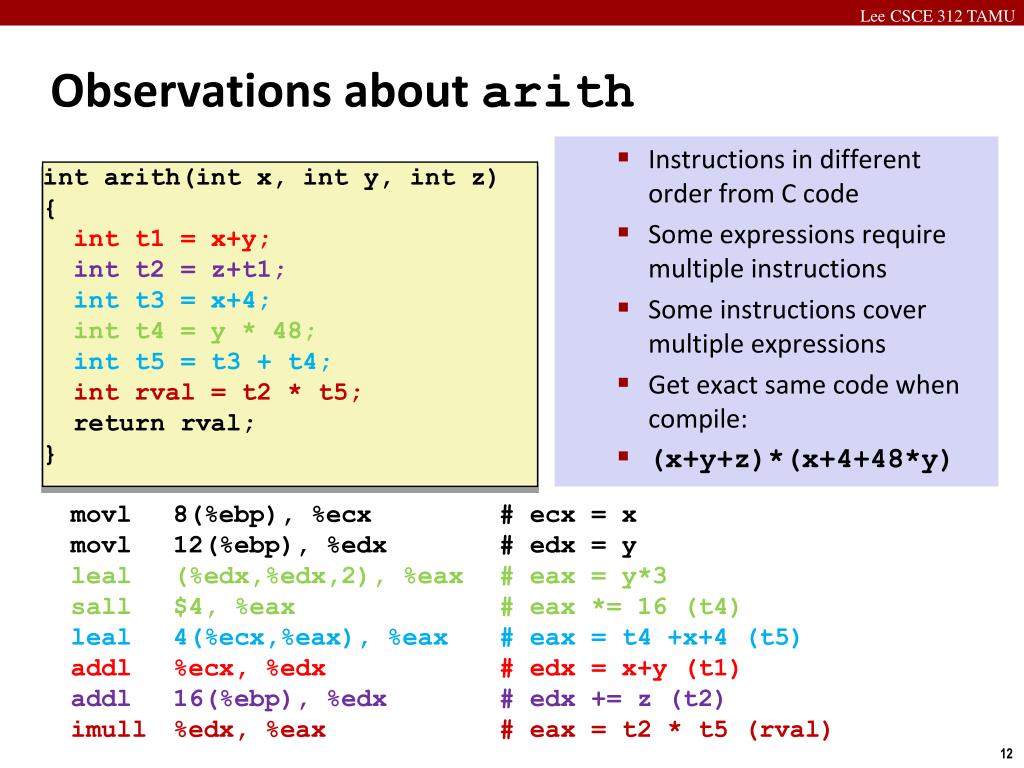Click the header text "Lee CSCE 312 TAMU"

tap(936, 16)
